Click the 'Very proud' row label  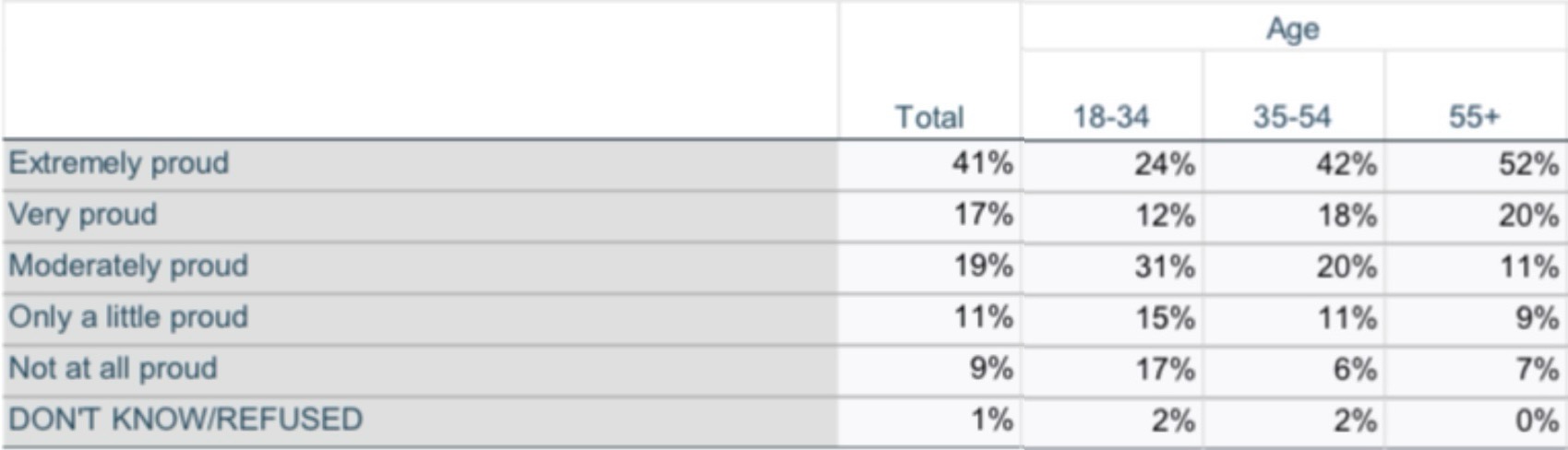coord(83,215)
